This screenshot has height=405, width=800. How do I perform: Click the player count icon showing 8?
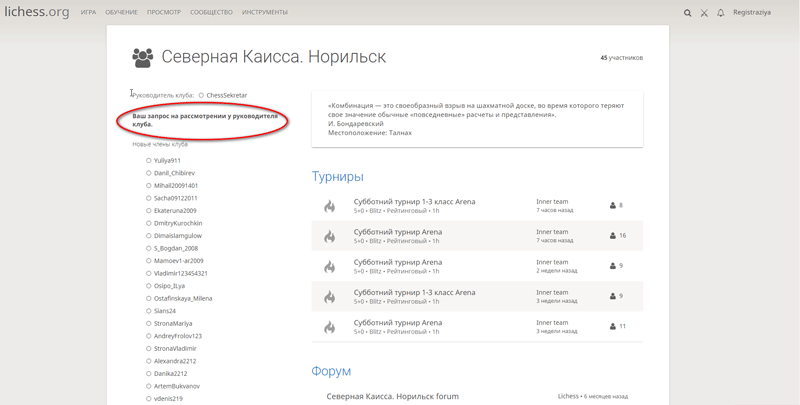click(613, 206)
